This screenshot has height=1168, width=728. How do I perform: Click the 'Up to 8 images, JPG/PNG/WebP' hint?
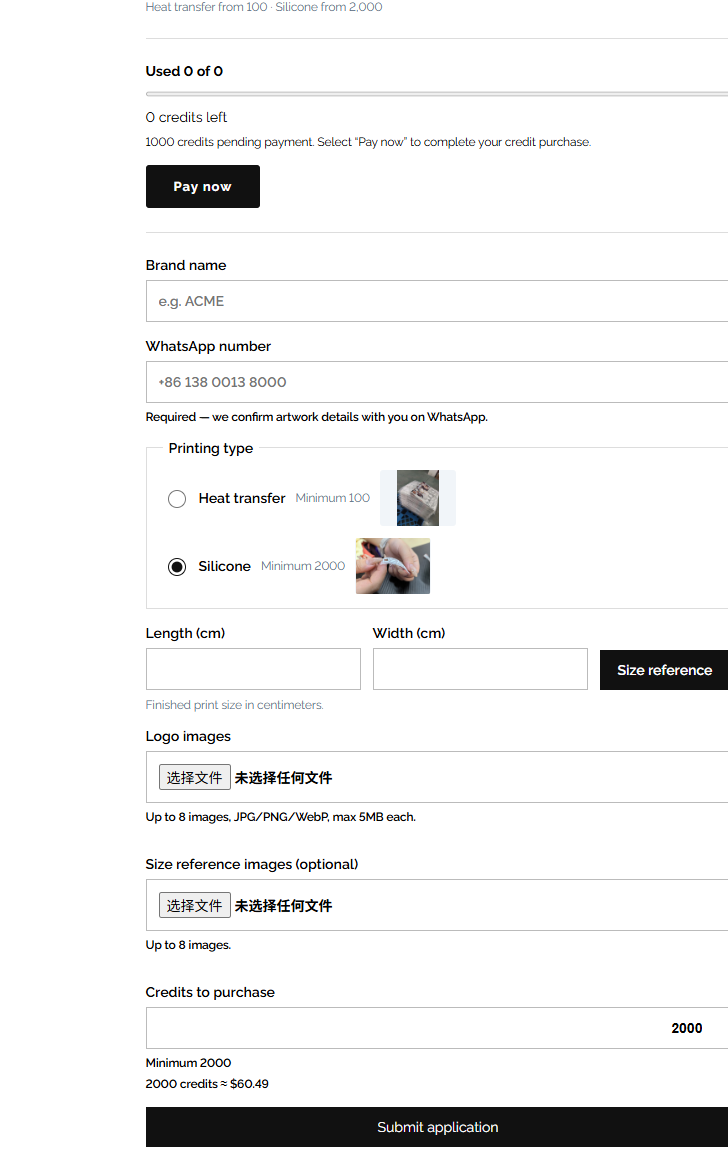(x=281, y=817)
